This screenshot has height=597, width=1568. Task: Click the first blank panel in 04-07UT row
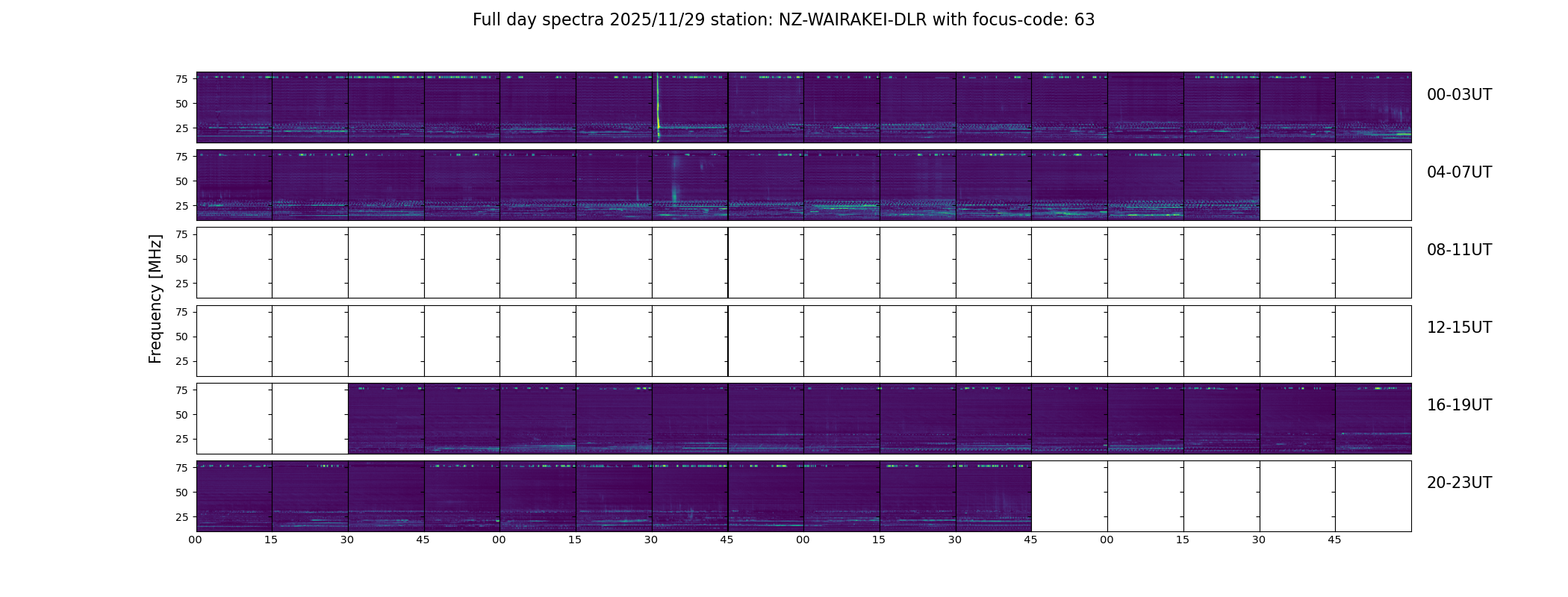click(x=1298, y=185)
